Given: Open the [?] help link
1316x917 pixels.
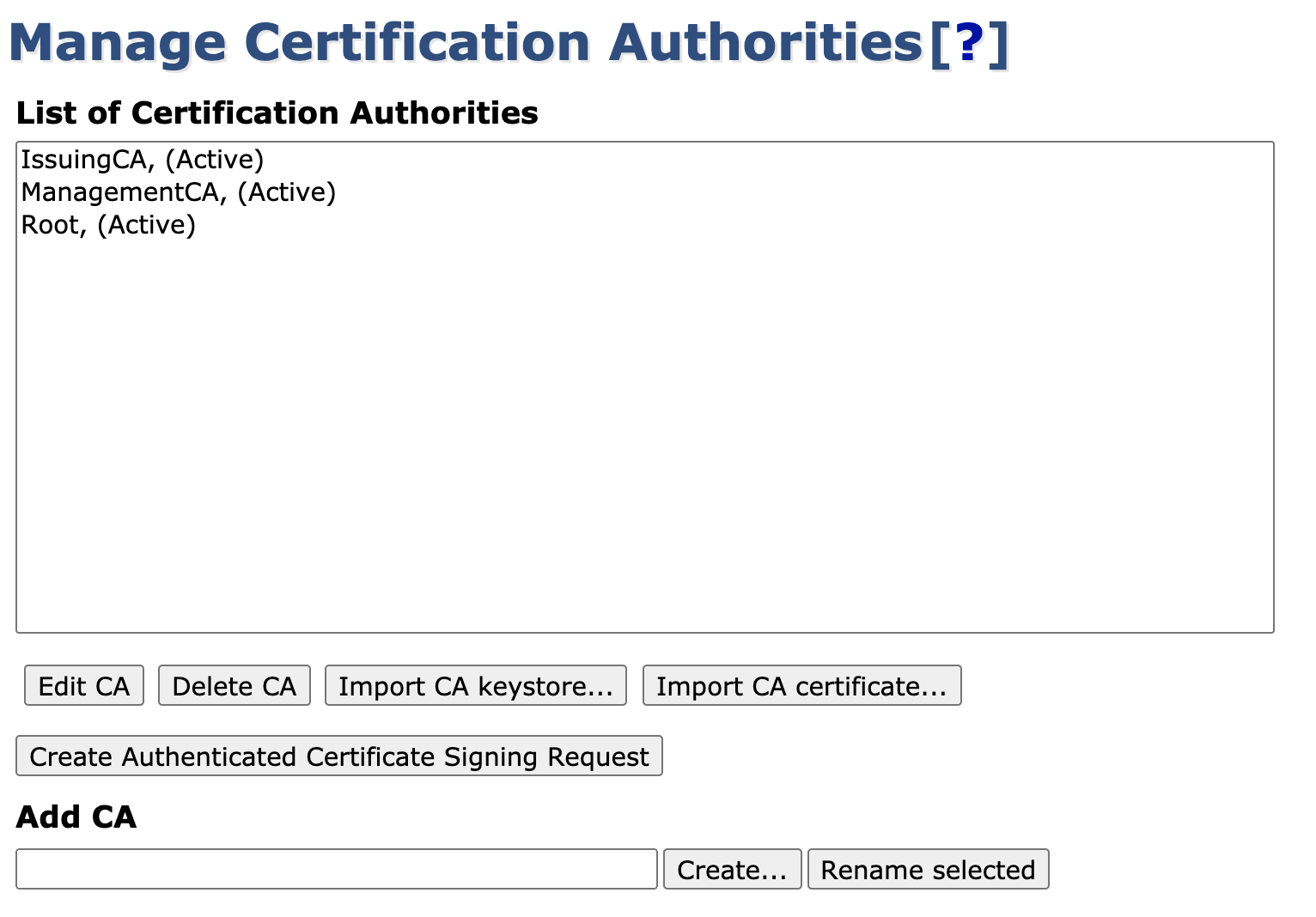Looking at the screenshot, I should coord(968,43).
